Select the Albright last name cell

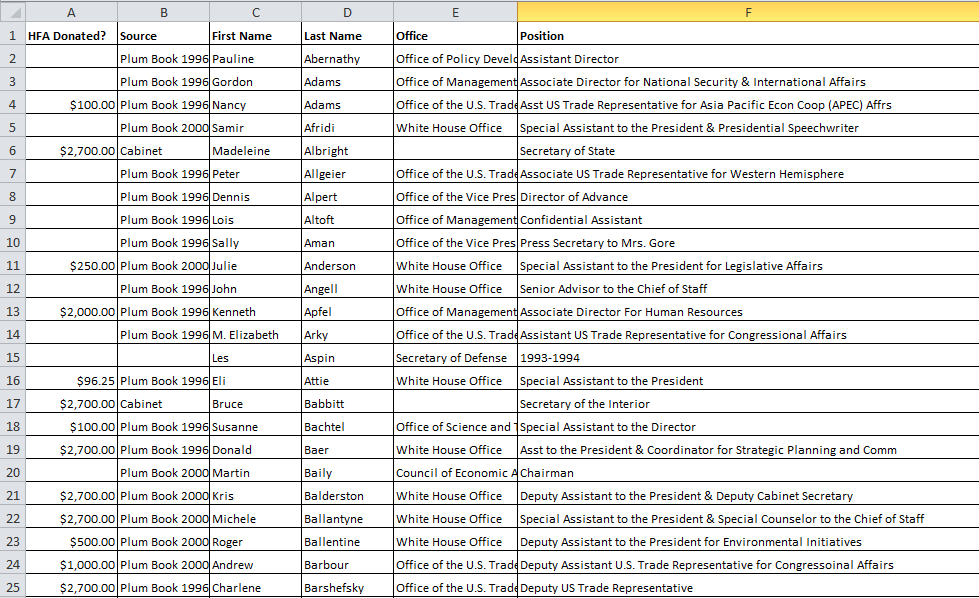click(x=347, y=150)
